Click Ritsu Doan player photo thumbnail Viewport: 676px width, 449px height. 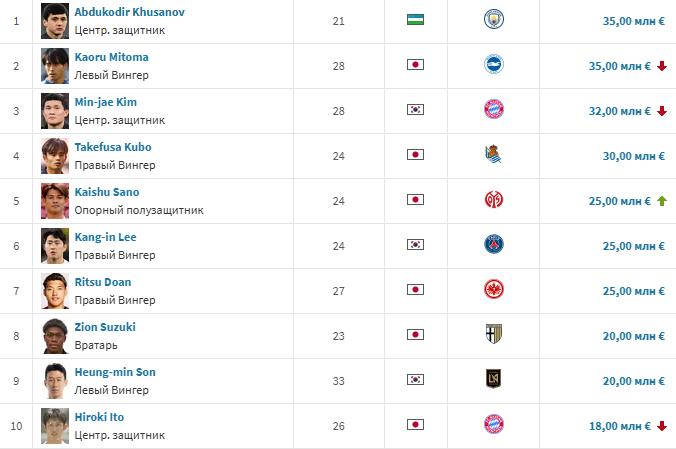click(54, 290)
